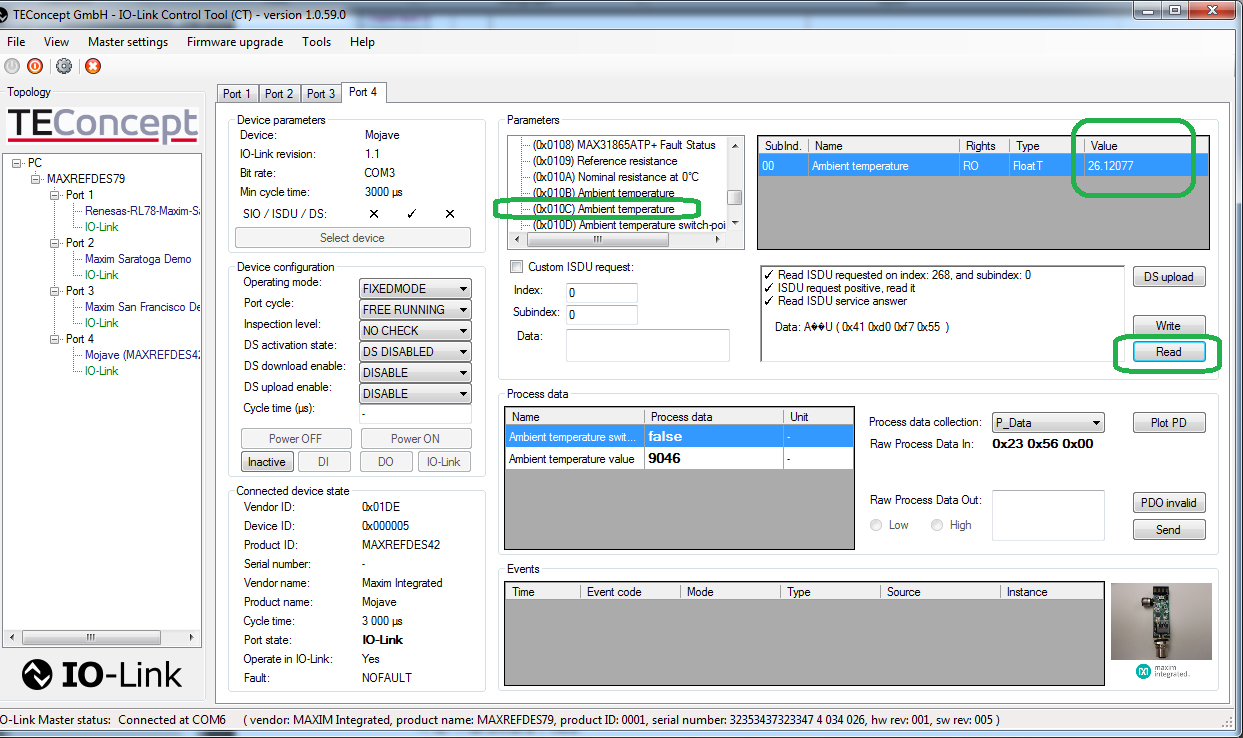Click the Power ON button
This screenshot has height=738, width=1243.
point(415,439)
